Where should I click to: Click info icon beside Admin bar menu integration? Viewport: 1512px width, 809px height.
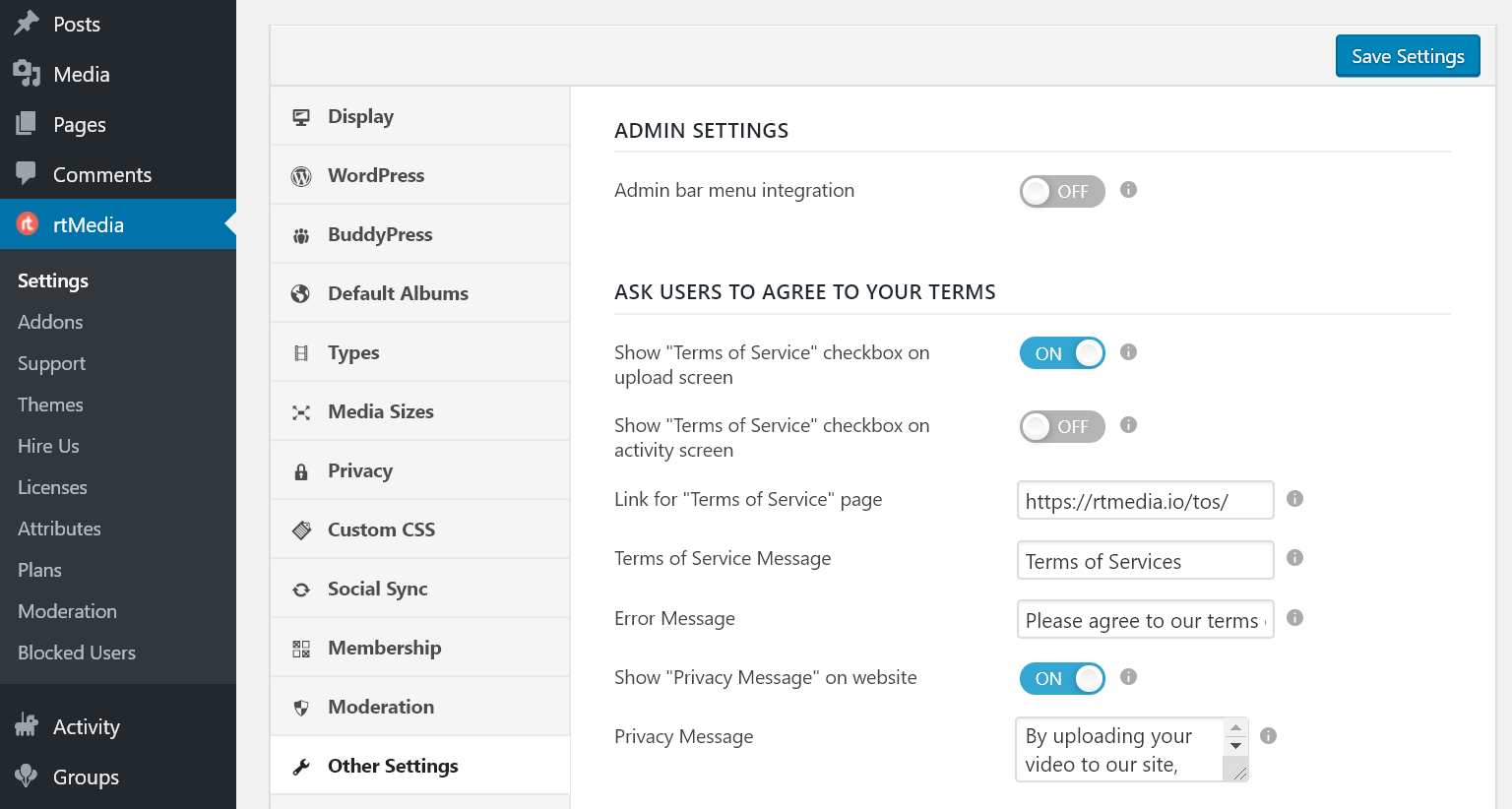[x=1128, y=191]
